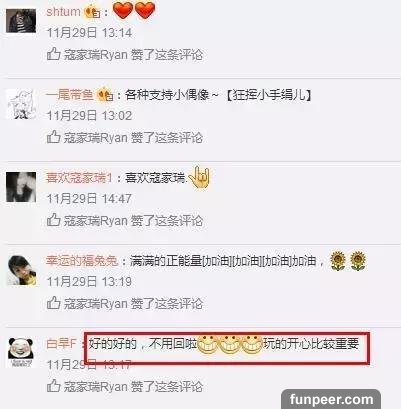Click shtum's avatar thumbnail
The height and width of the screenshot is (409, 401).
(21, 21)
